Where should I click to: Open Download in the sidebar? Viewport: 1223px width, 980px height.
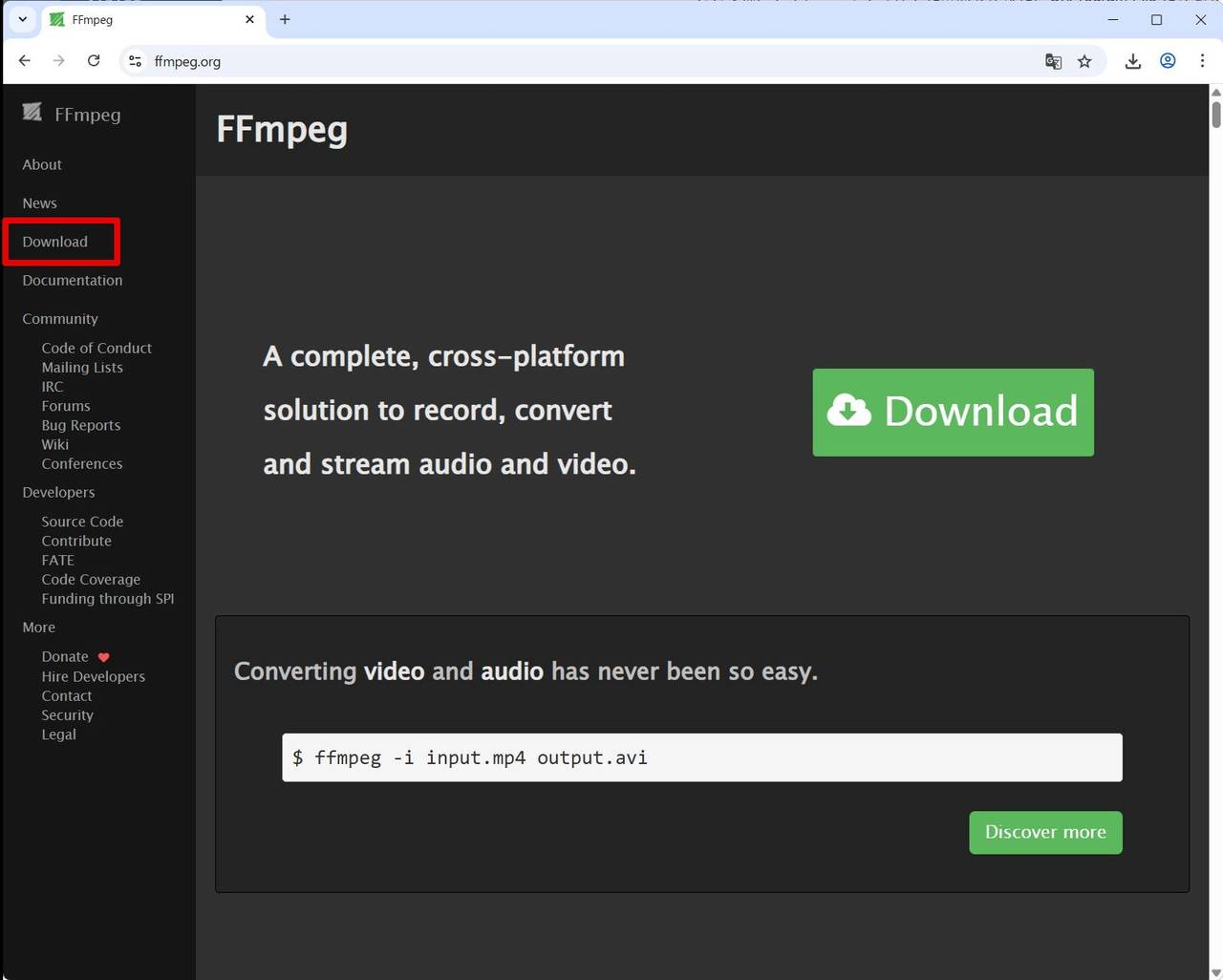point(55,242)
